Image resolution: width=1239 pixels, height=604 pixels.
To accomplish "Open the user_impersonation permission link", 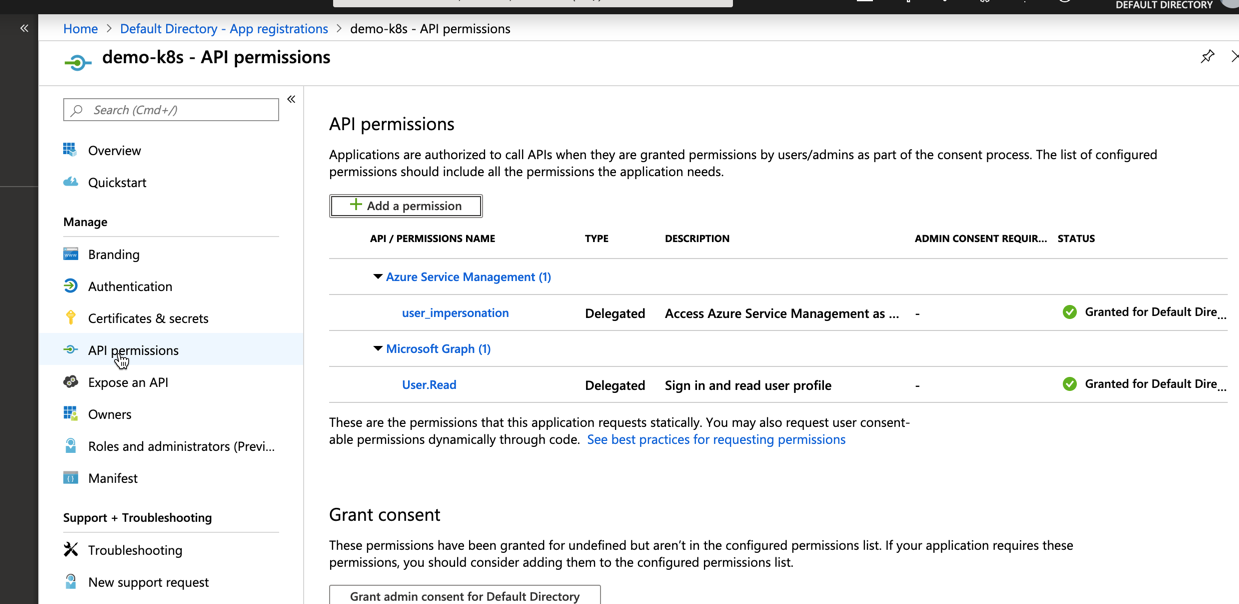I will pos(455,313).
